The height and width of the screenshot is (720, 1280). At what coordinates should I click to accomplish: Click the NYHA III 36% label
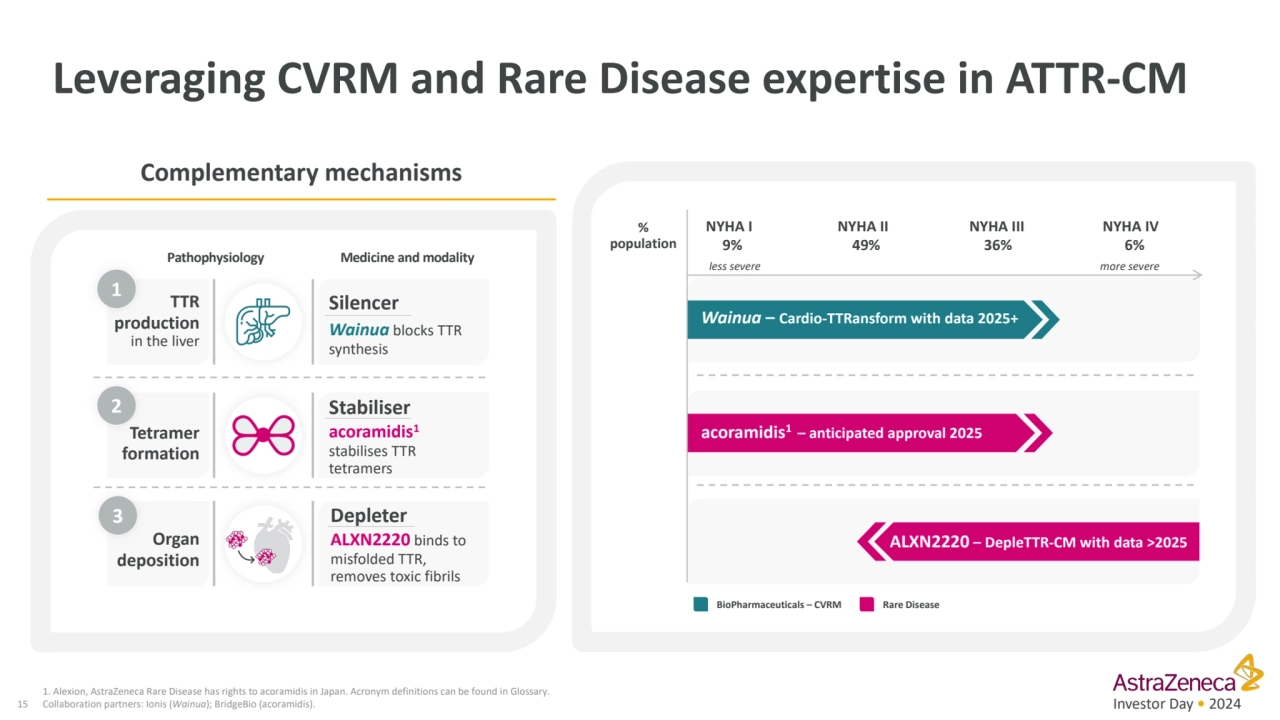pos(996,236)
